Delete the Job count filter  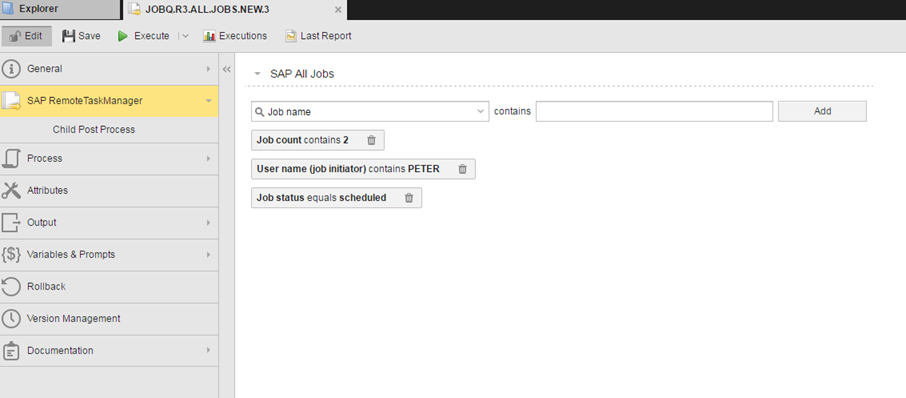click(x=372, y=140)
